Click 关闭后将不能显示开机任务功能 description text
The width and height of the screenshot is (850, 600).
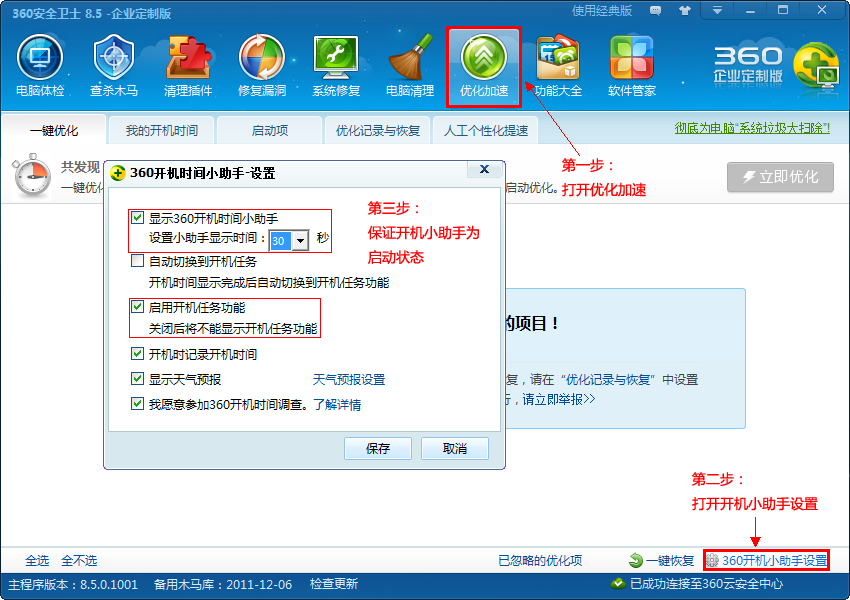pyautogui.click(x=233, y=328)
